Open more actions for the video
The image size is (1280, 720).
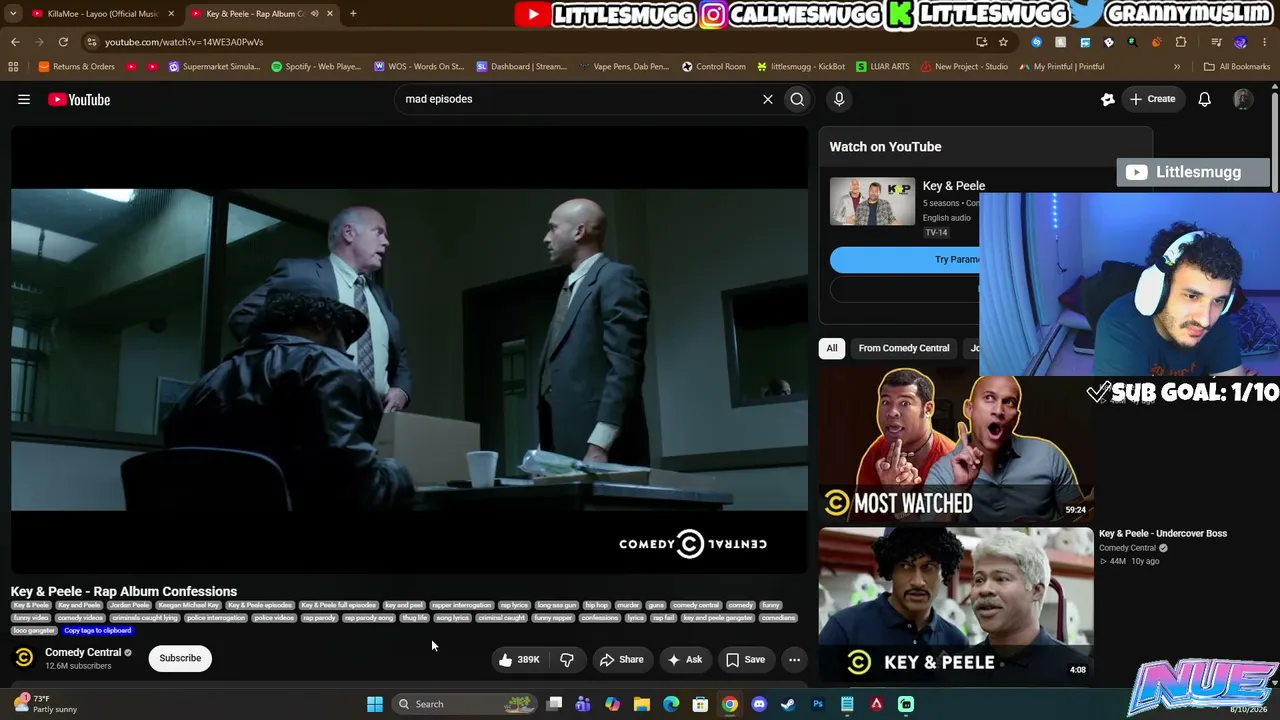pyautogui.click(x=794, y=659)
